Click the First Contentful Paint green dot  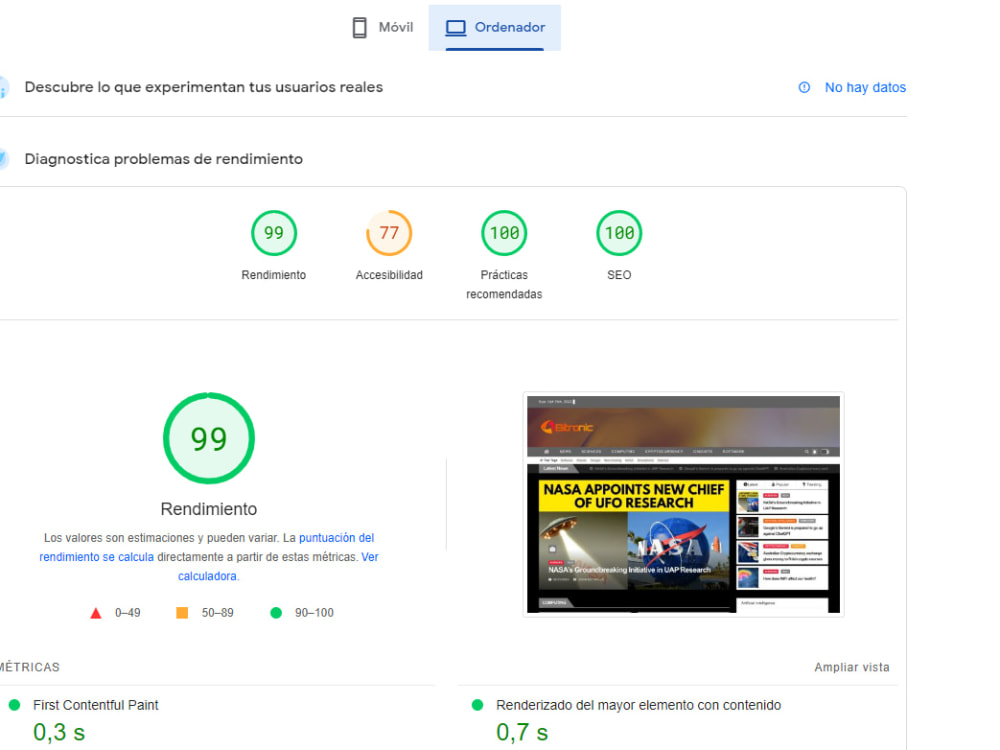click(x=14, y=705)
